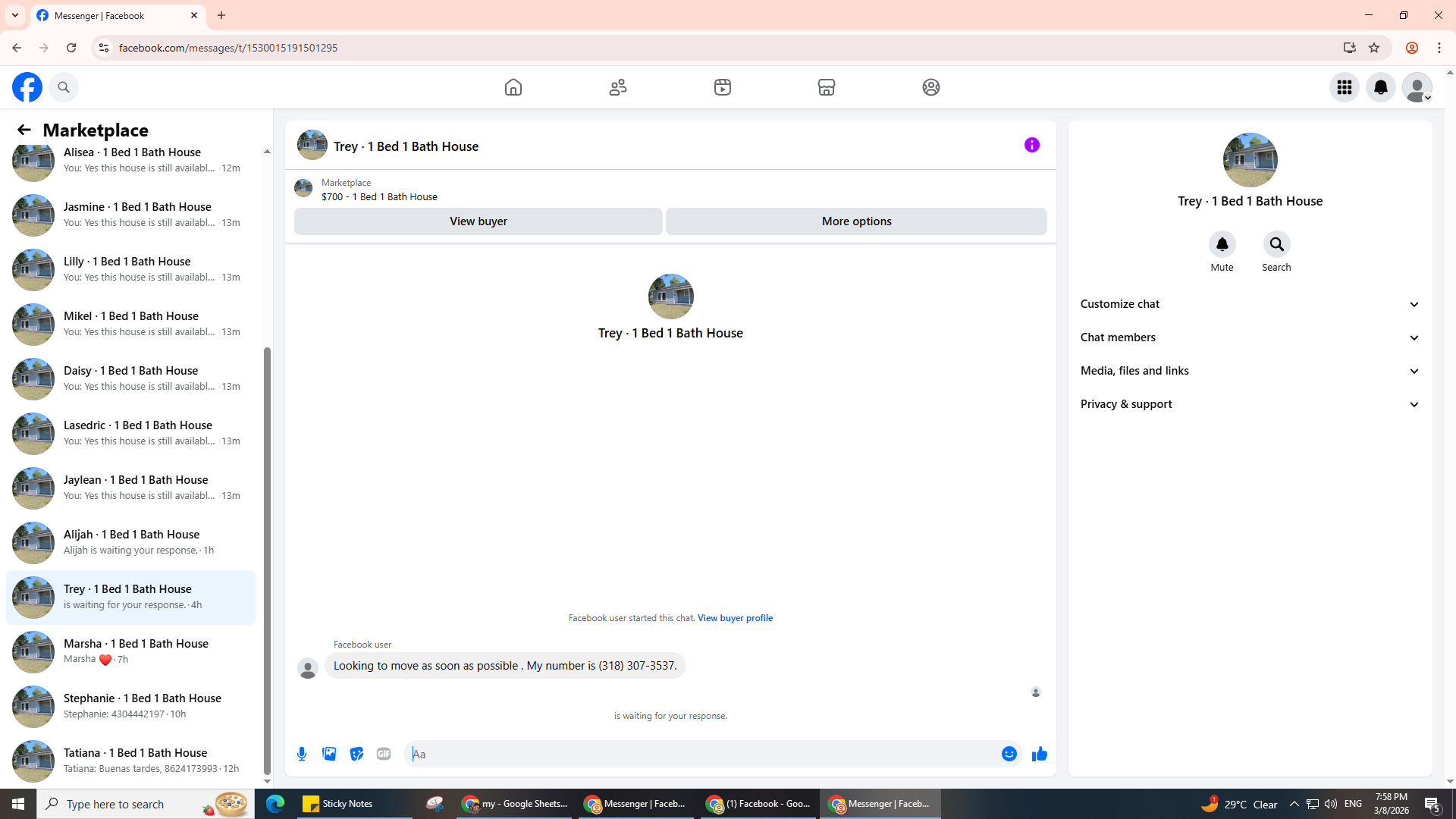Mute this conversation
Screen dimensions: 1456x819
1222,245
